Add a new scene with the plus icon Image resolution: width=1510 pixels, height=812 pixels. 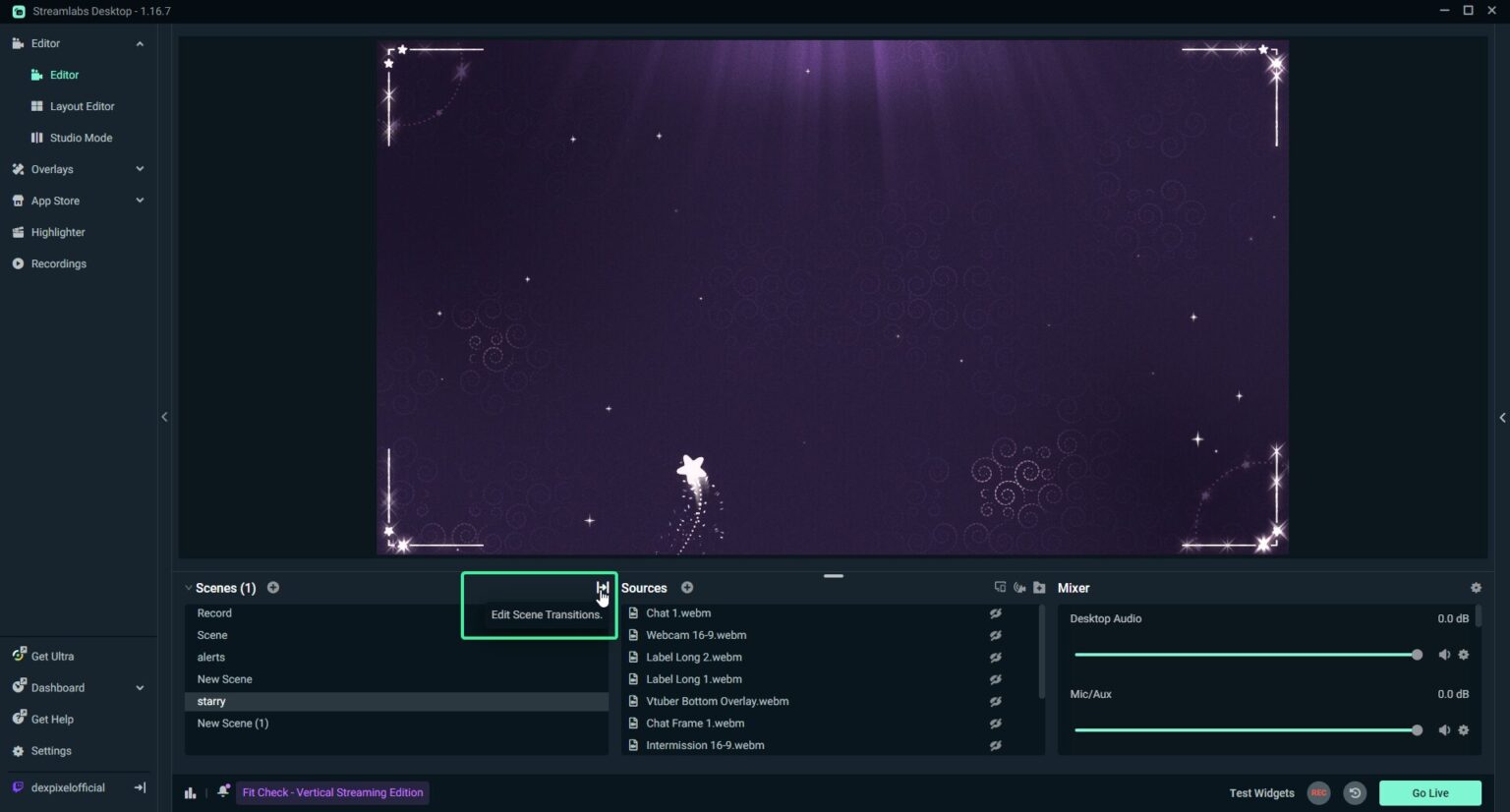pyautogui.click(x=273, y=587)
